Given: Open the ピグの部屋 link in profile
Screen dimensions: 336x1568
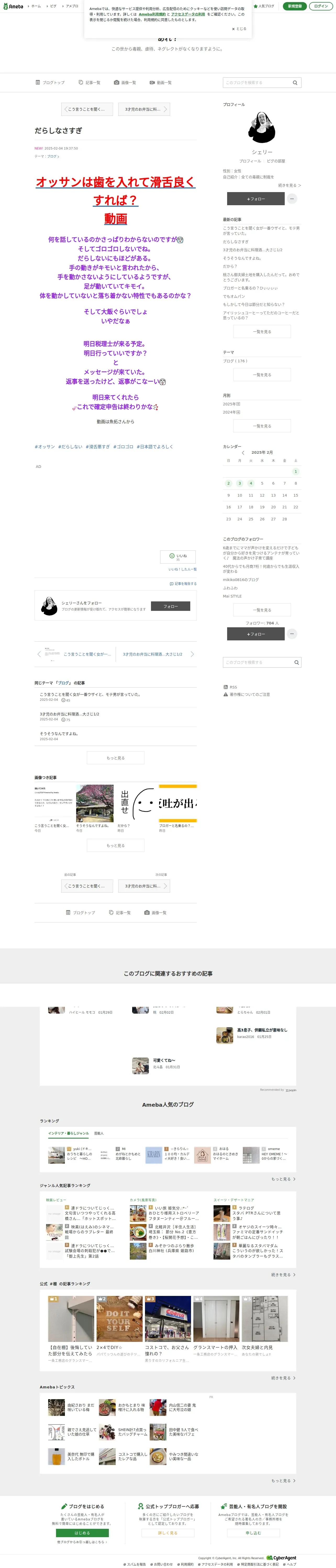Looking at the screenshot, I should 276,161.
